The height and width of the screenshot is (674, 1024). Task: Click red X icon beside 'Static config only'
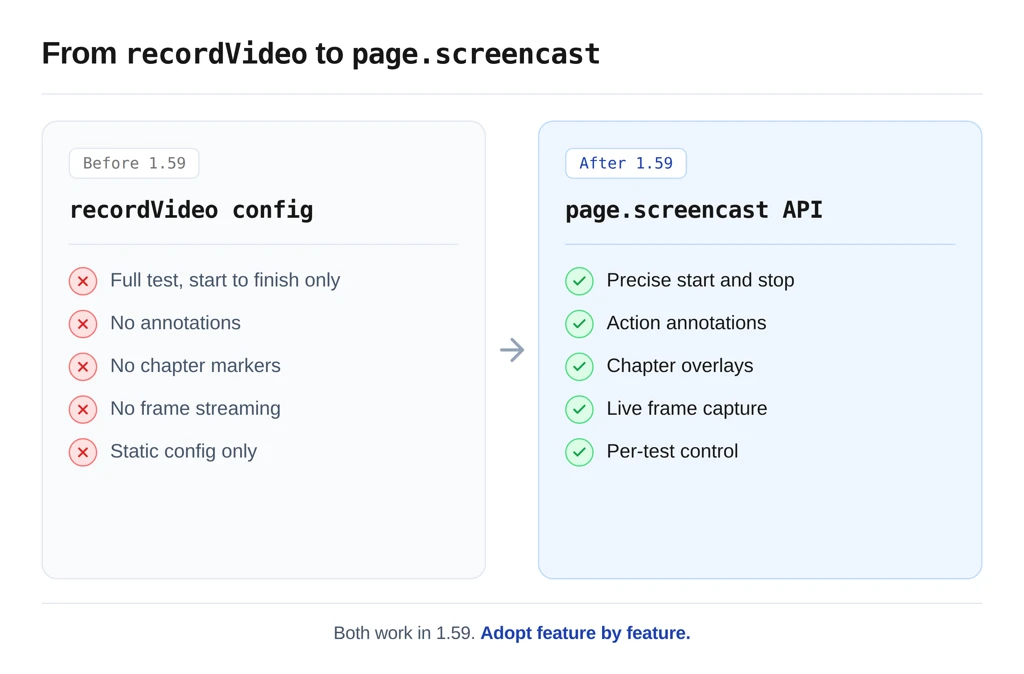coord(83,452)
